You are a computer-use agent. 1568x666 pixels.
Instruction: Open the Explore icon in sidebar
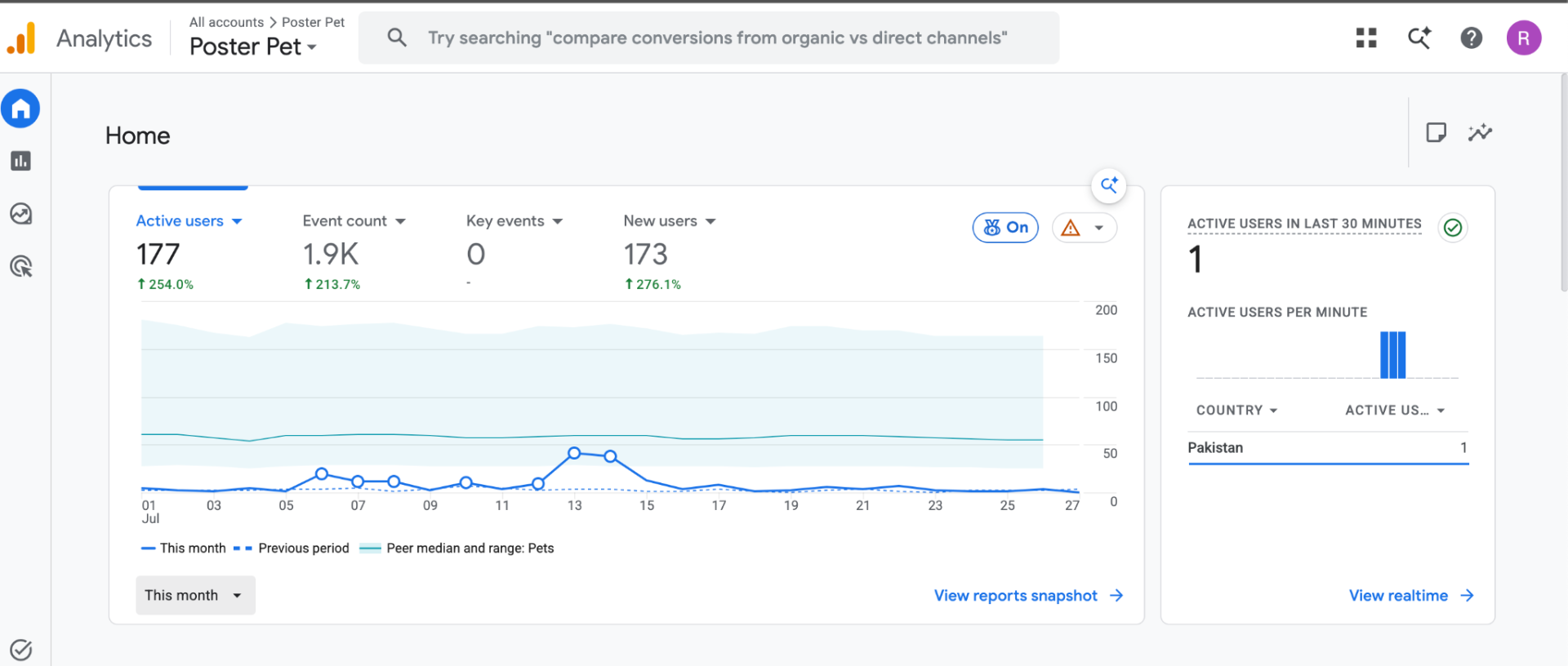click(x=20, y=214)
